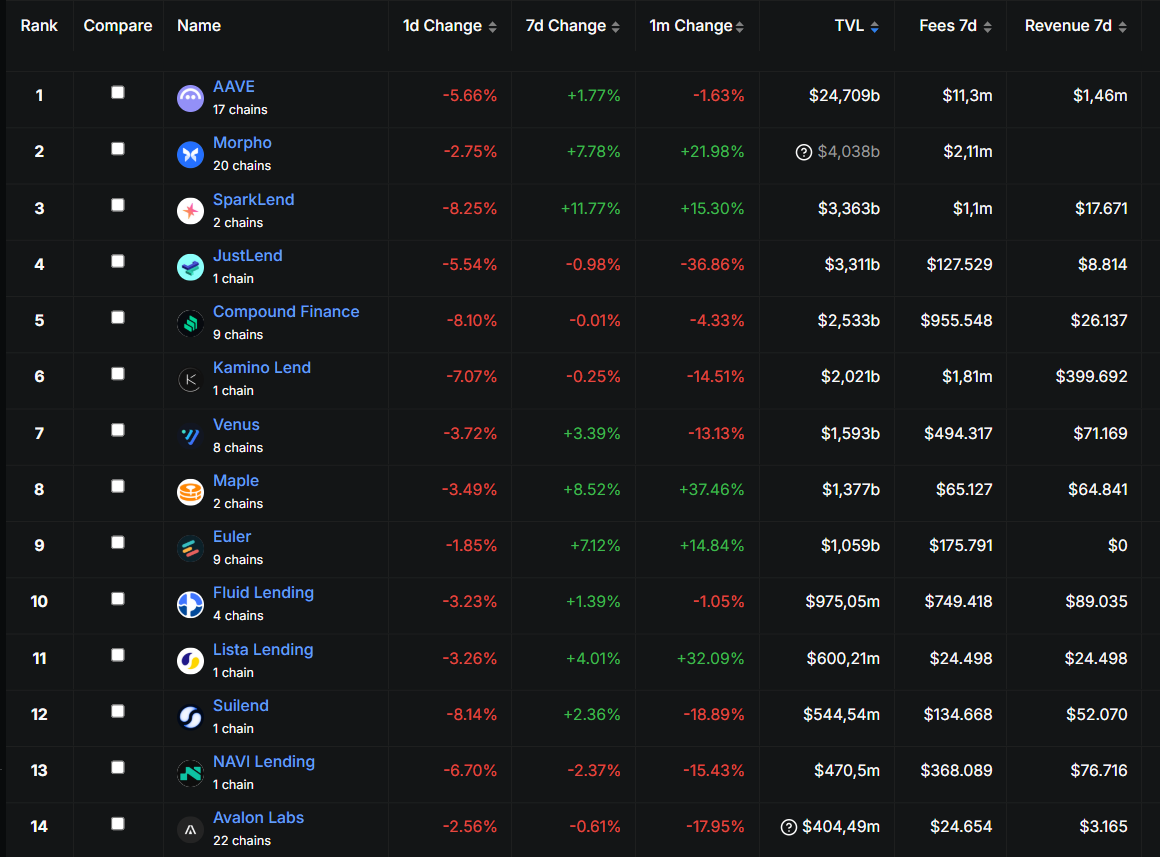Screen dimensions: 1160x857
Task: Click the Maple 1m change value +37.46%
Action: 712,490
